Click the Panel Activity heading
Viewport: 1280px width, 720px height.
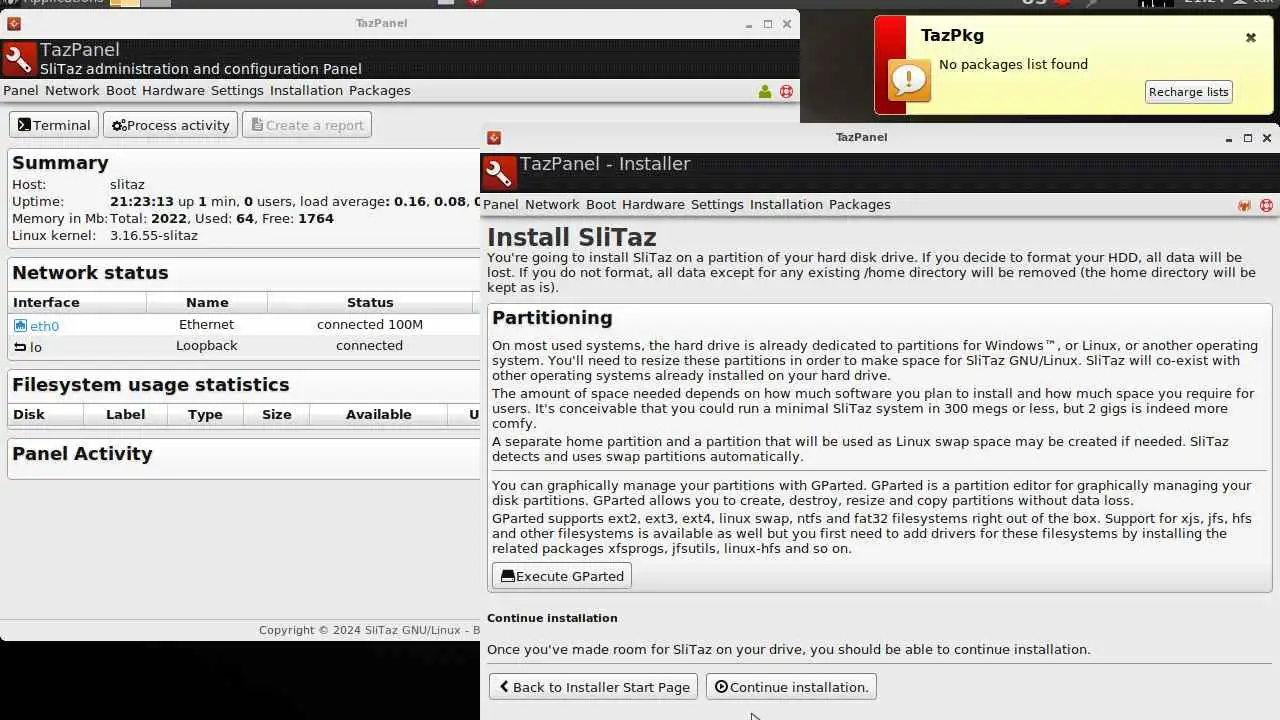tap(82, 453)
